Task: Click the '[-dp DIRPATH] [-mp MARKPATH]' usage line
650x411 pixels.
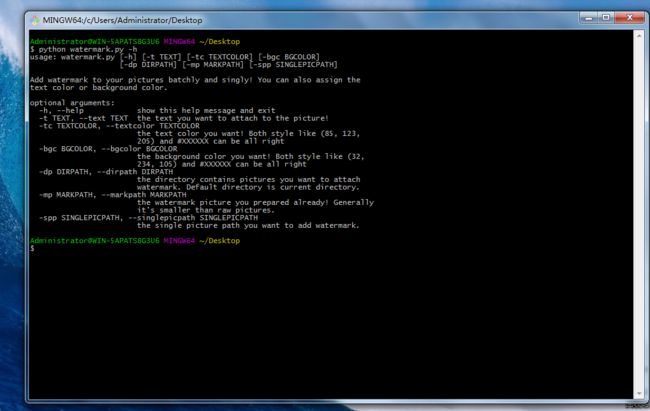Action: pyautogui.click(x=228, y=65)
